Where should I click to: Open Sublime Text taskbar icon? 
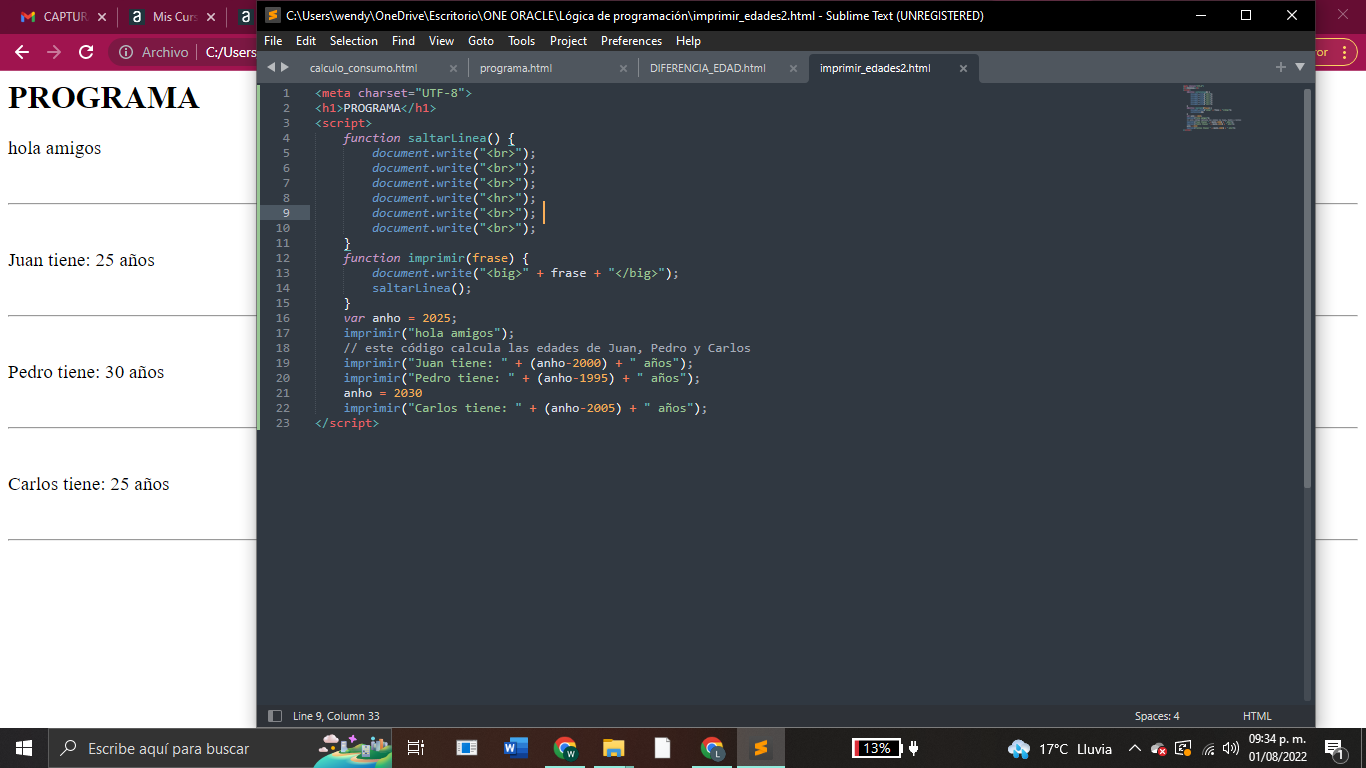pyautogui.click(x=760, y=748)
